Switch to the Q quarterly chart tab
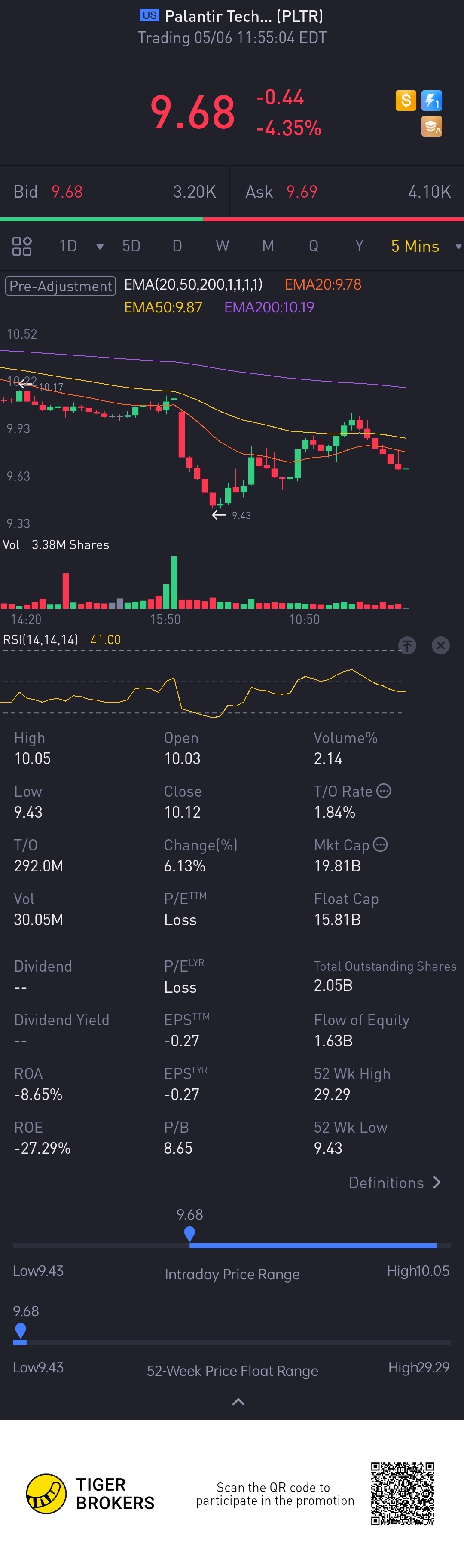This screenshot has height=1568, width=464. click(314, 246)
